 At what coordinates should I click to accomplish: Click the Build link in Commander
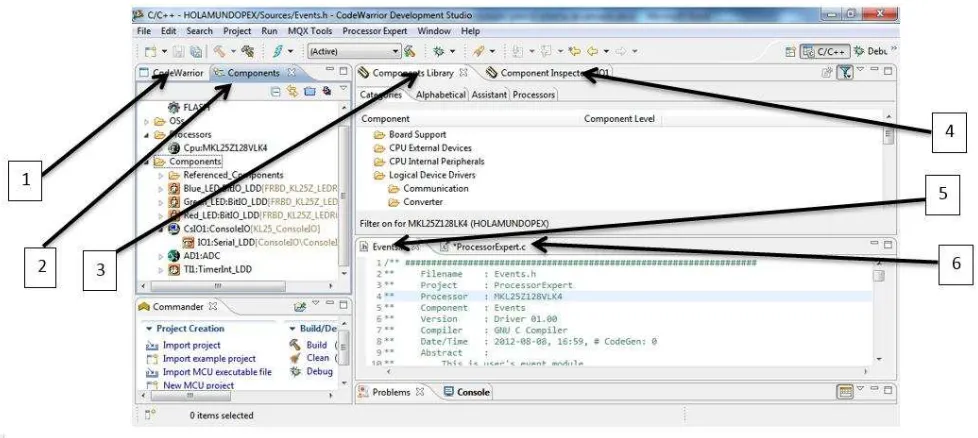[316, 345]
